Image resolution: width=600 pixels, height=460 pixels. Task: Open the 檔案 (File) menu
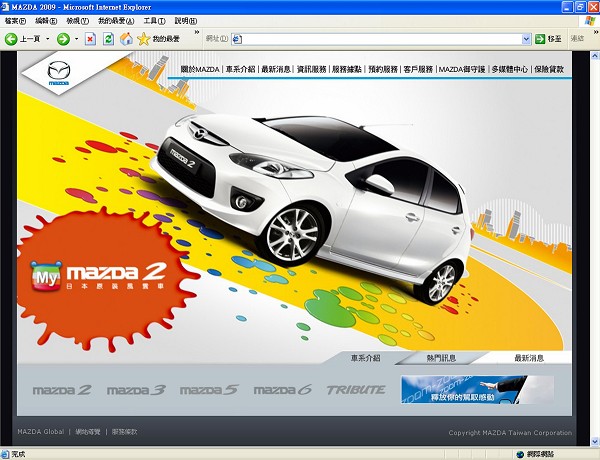(x=15, y=20)
